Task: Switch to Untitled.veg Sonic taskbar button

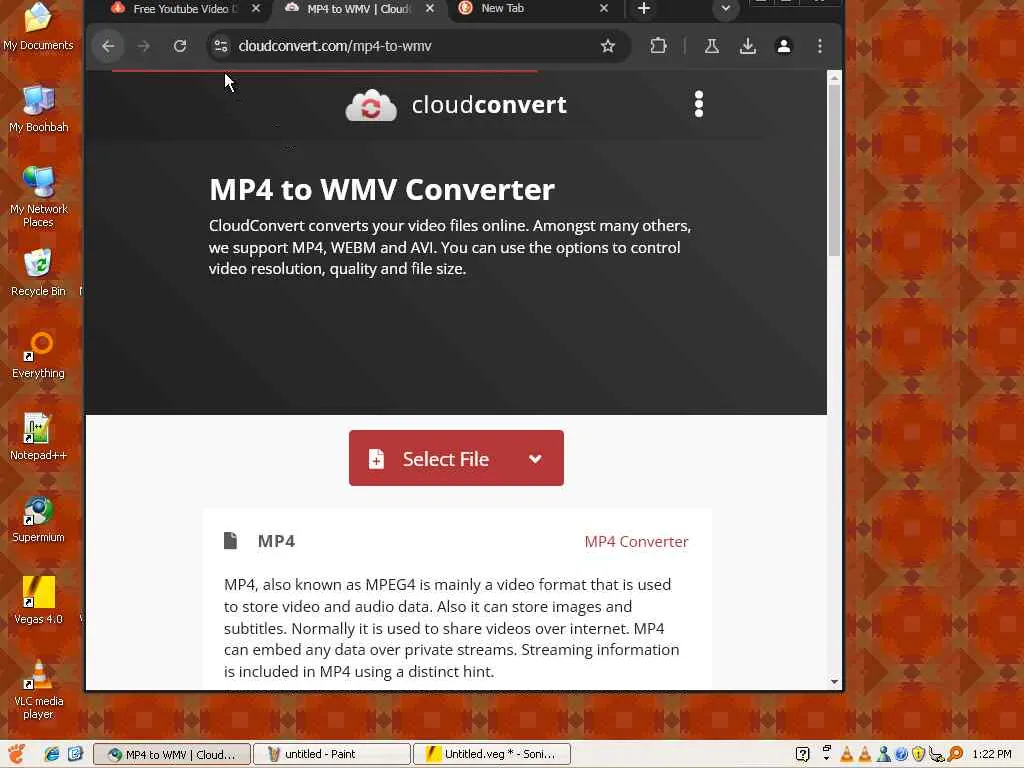Action: point(492,754)
